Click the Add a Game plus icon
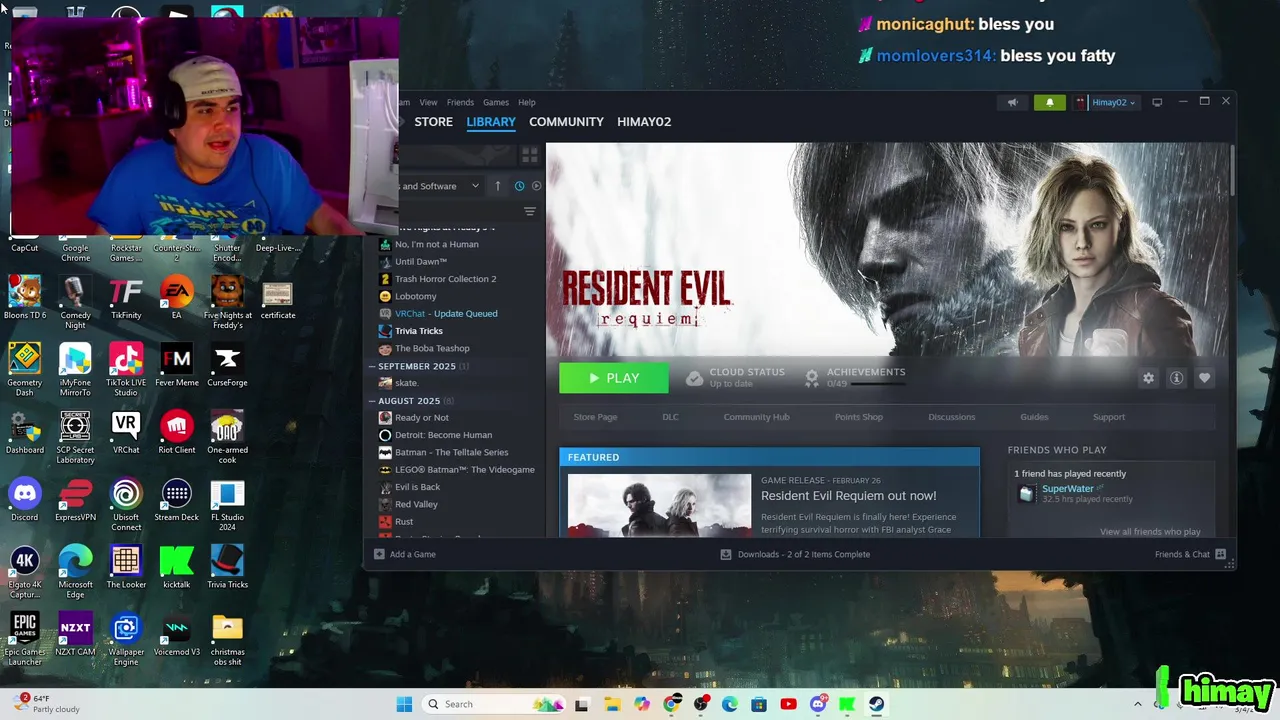This screenshot has height=720, width=1280. 379,554
